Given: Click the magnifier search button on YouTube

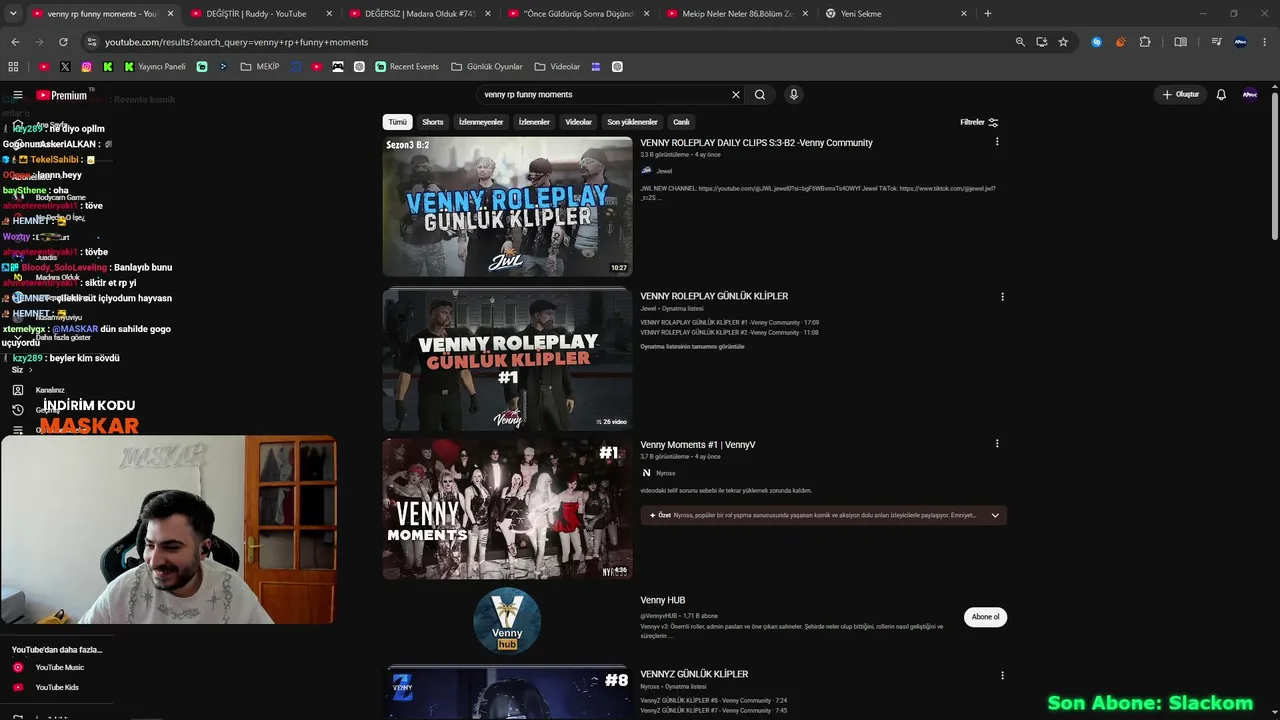Looking at the screenshot, I should coord(760,95).
